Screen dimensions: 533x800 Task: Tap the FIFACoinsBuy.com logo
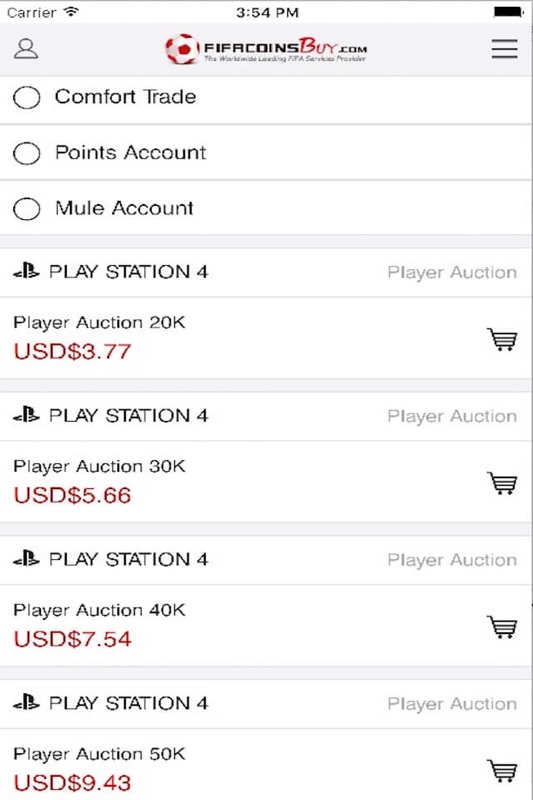(x=266, y=49)
